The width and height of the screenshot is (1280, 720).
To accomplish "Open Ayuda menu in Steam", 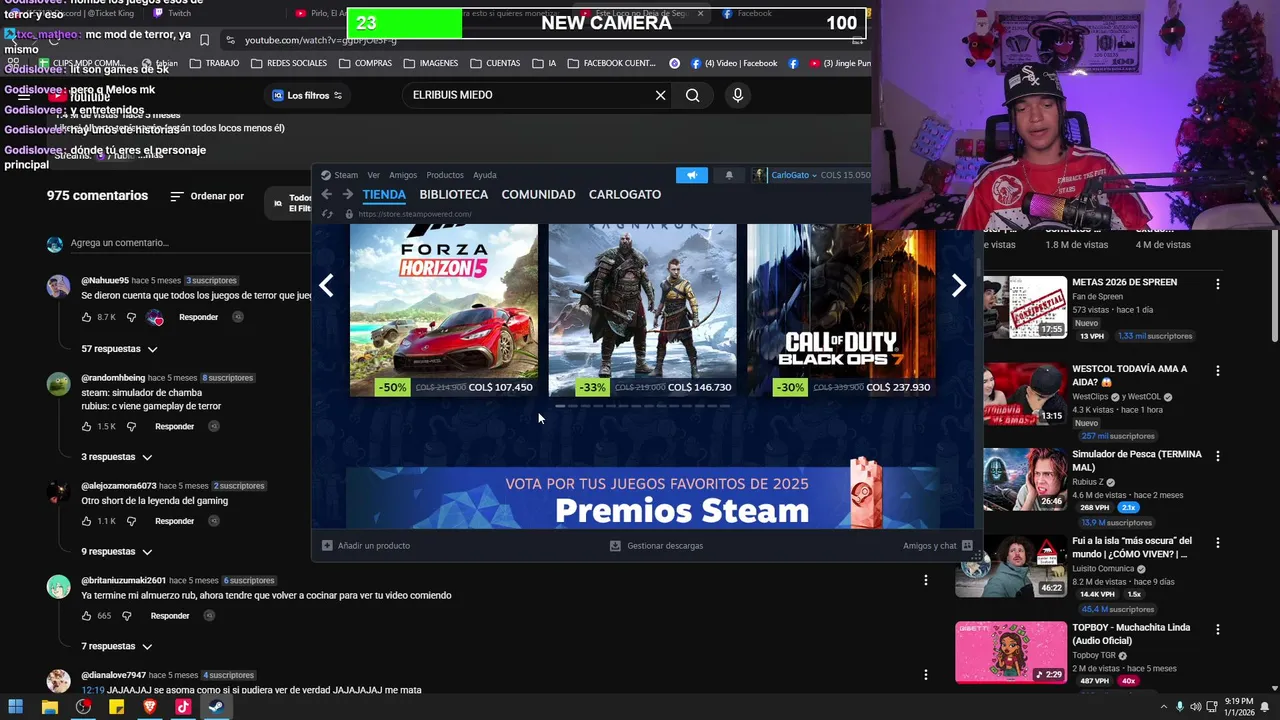I will (x=485, y=175).
